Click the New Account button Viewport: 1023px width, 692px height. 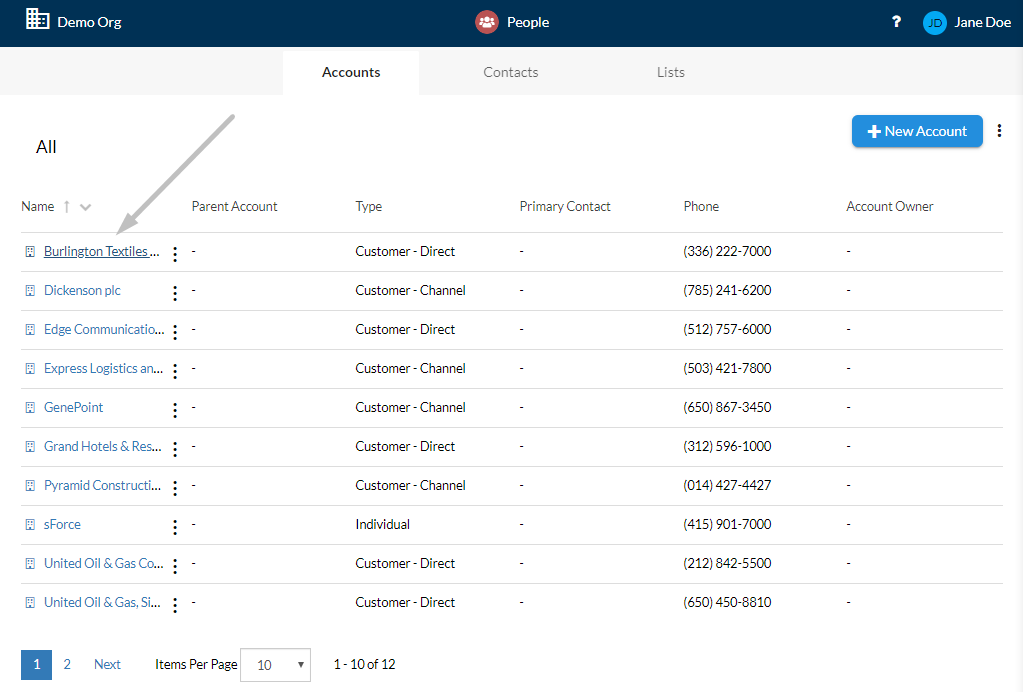tap(917, 131)
